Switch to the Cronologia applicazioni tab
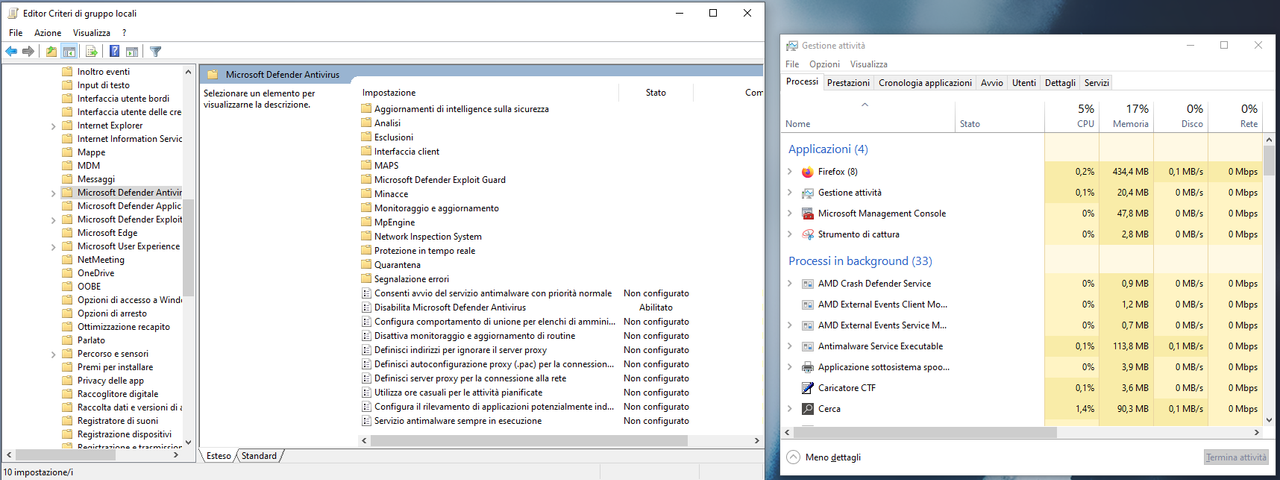Viewport: 1280px width, 480px height. (x=925, y=83)
